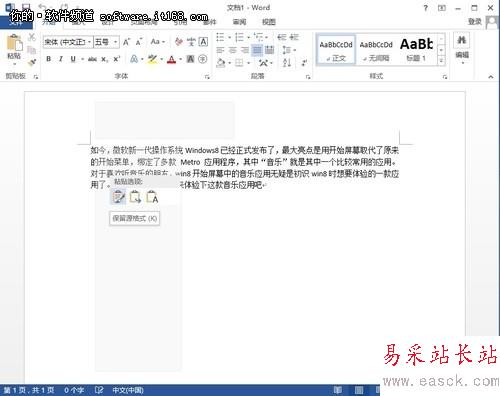Click the Cut scissors icon
Screen dimensions: 500x396
click(32, 37)
